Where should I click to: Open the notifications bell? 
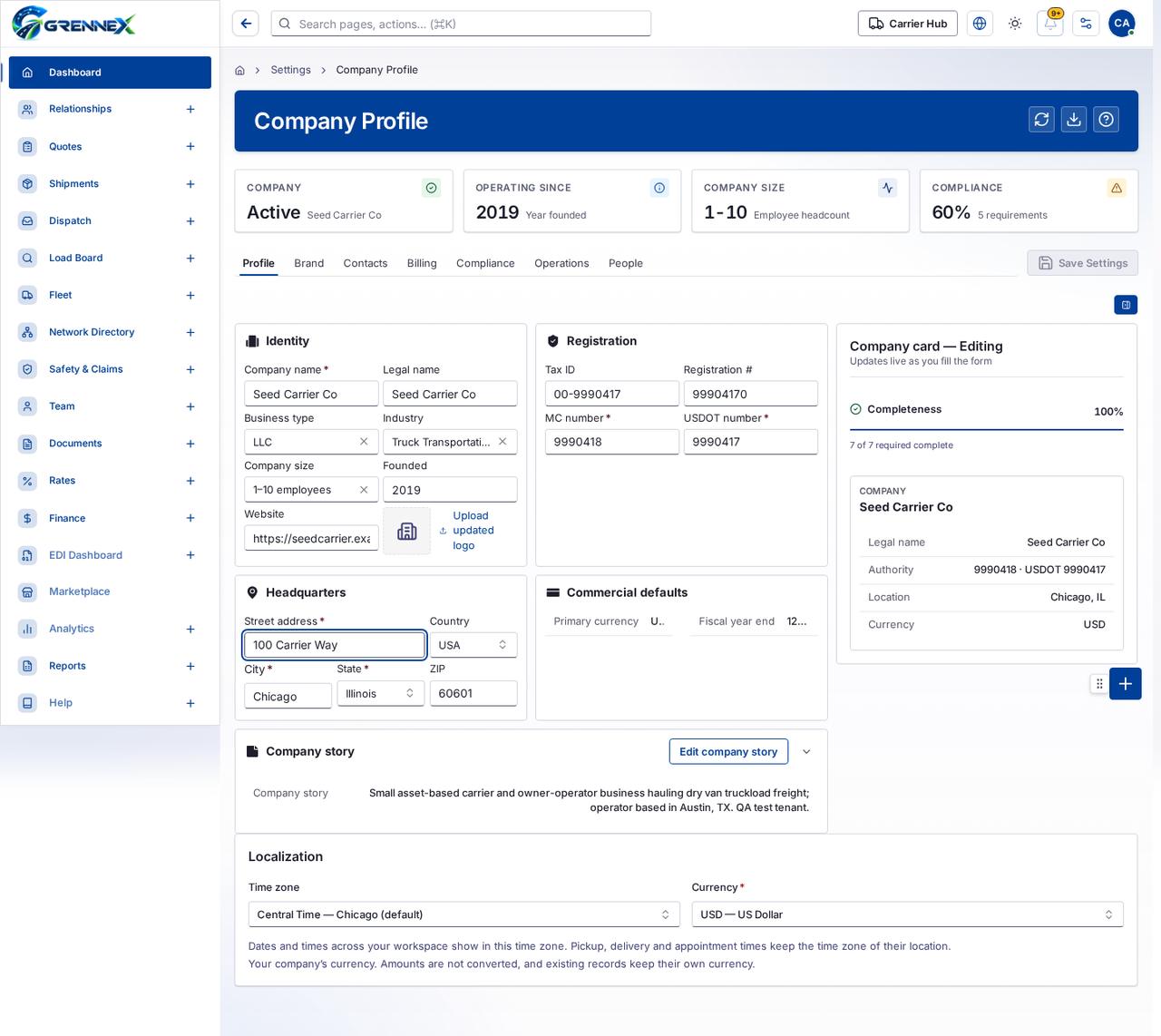coord(1050,24)
